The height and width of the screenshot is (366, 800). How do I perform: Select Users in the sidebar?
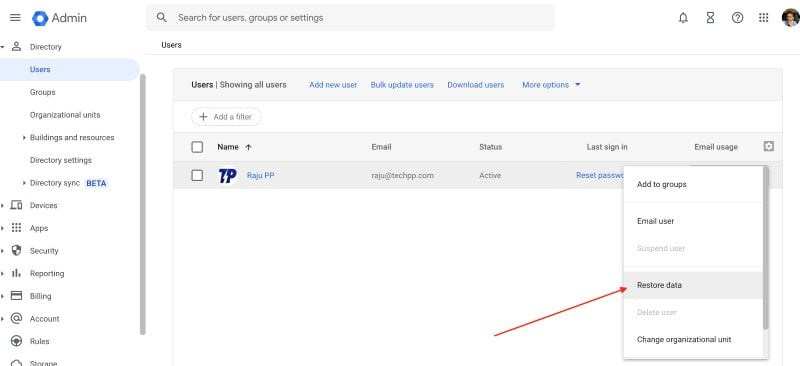click(69, 69)
